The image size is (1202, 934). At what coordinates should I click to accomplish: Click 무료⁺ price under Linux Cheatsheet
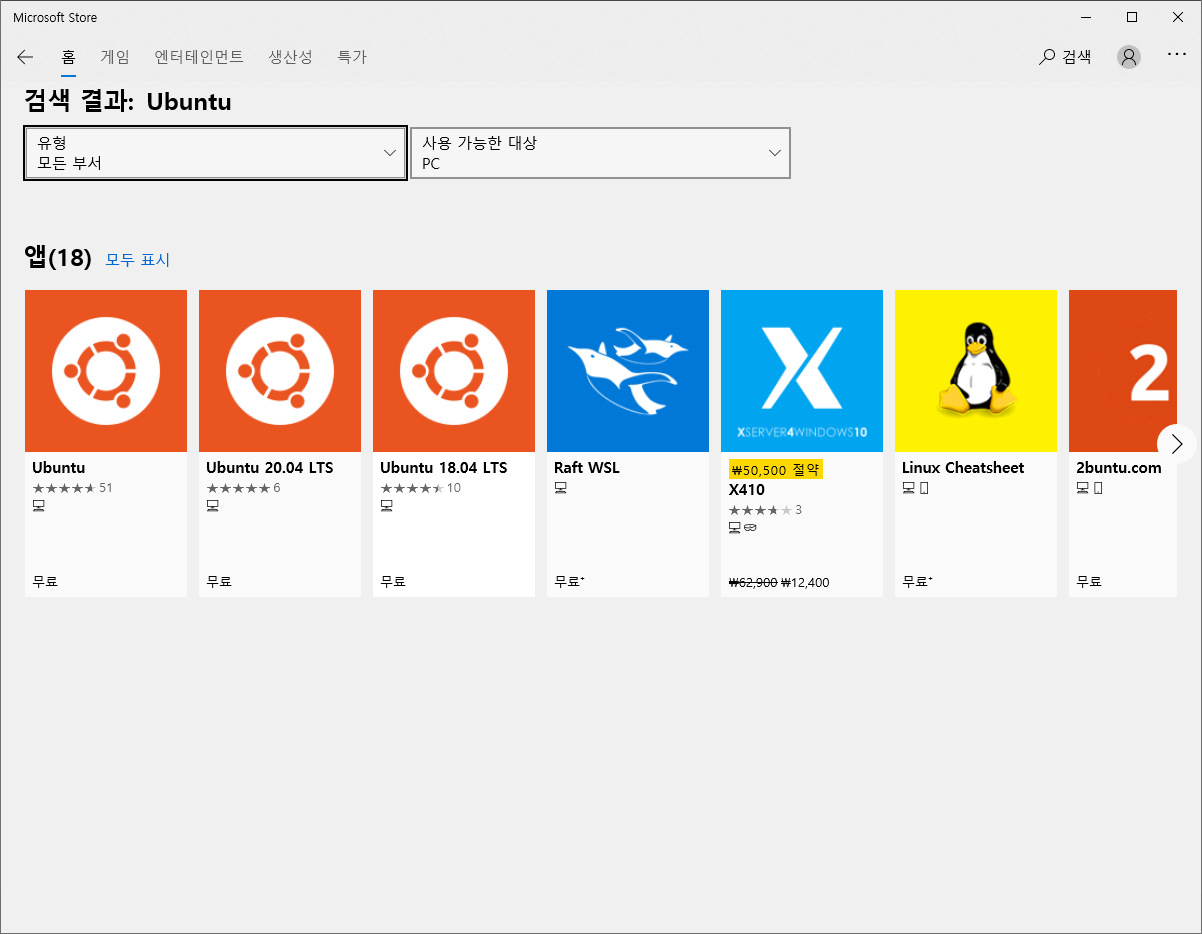click(x=917, y=581)
